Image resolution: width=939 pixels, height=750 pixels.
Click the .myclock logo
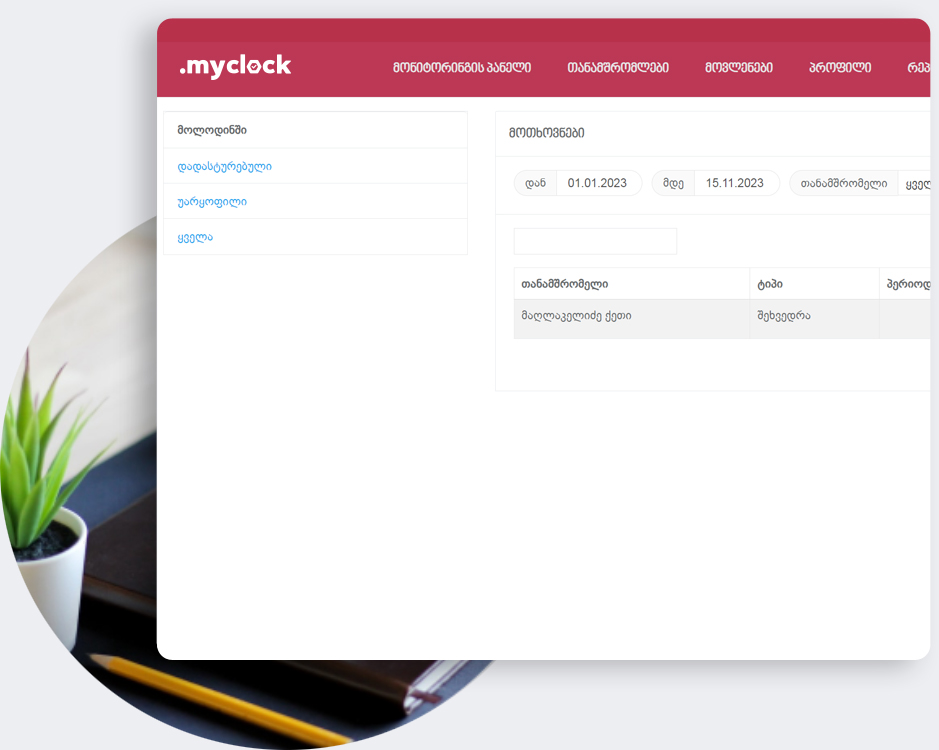(x=235, y=66)
